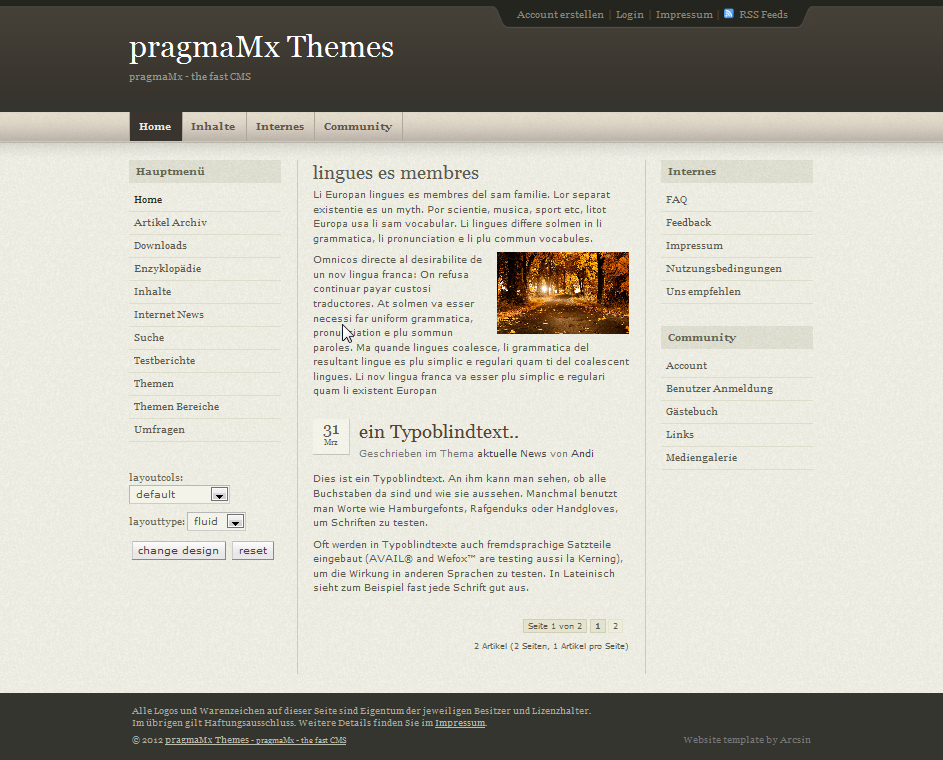Click the Login link in header
Screen dimensions: 943x760
(630, 14)
